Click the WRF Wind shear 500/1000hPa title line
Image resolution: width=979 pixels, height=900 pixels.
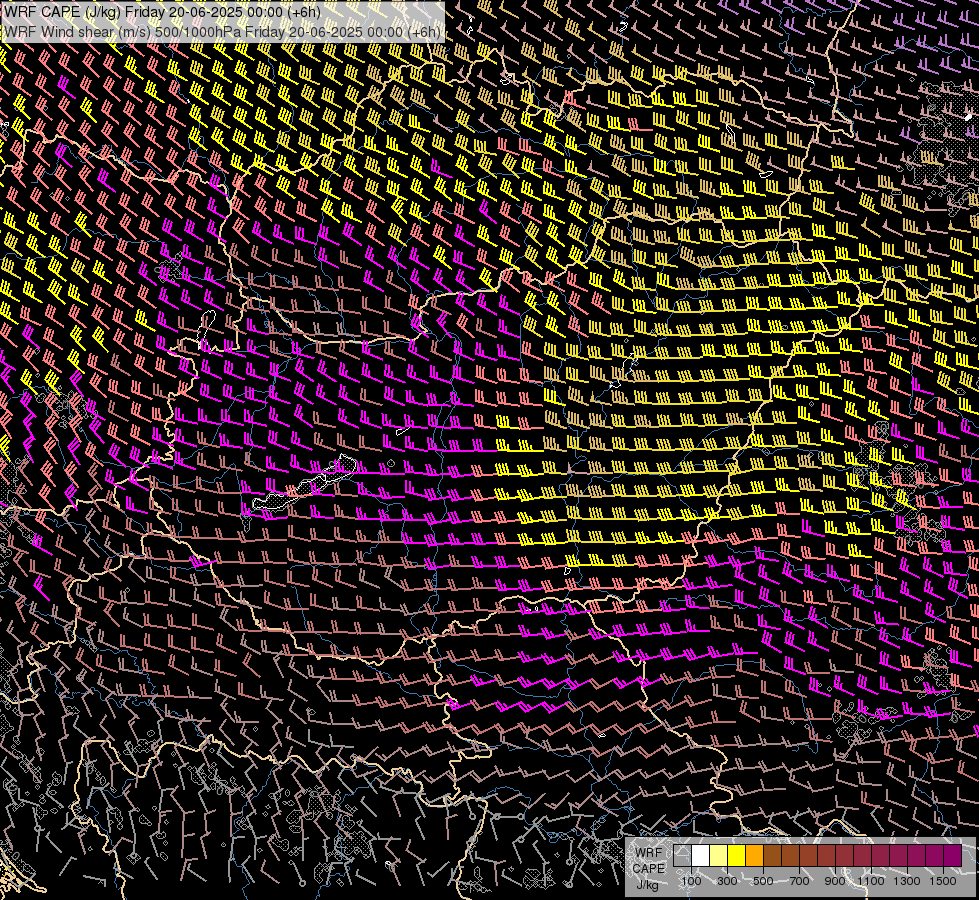coord(222,32)
